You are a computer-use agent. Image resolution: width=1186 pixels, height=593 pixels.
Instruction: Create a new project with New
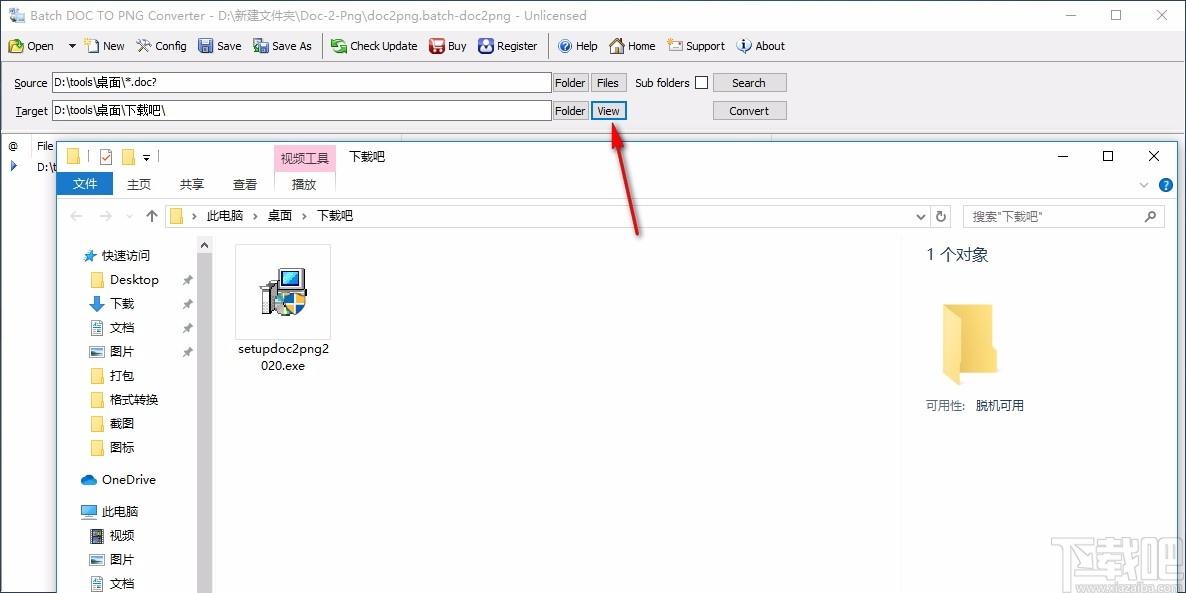tap(104, 46)
